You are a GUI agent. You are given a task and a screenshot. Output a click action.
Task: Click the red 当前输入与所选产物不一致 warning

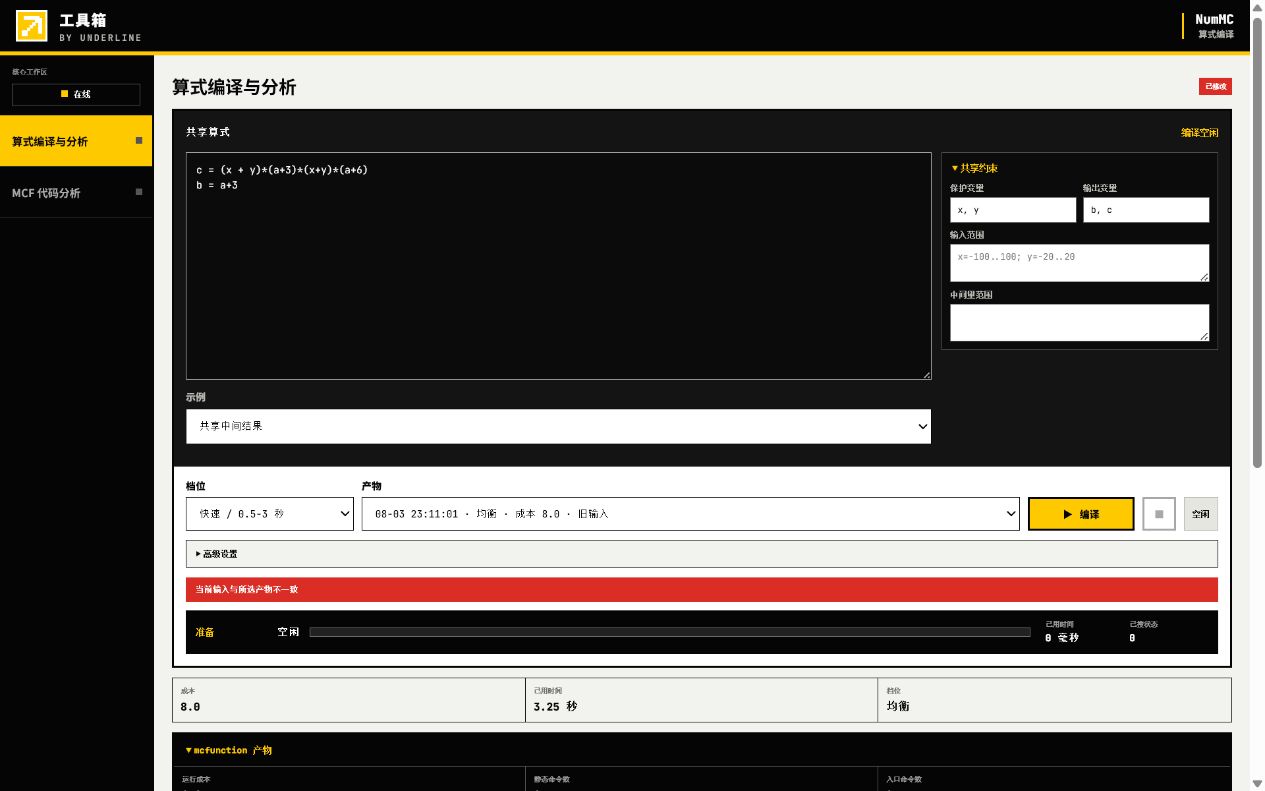click(x=702, y=590)
